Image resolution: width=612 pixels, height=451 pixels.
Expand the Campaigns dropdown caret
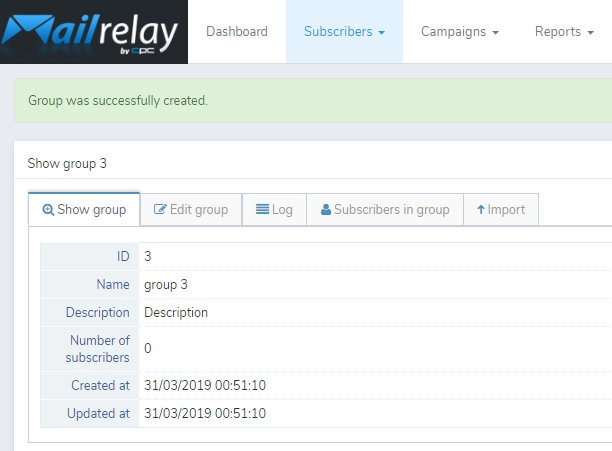tap(496, 33)
